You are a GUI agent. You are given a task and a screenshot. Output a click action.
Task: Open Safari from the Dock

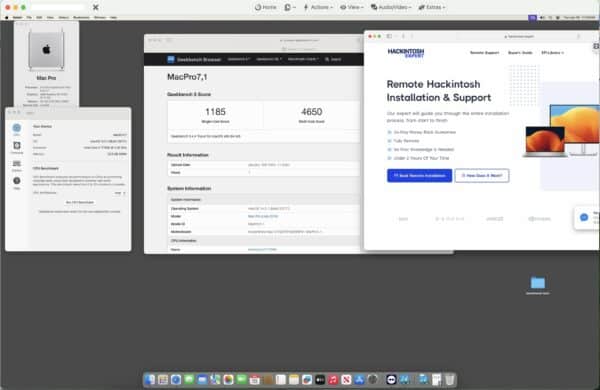[x=176, y=379]
